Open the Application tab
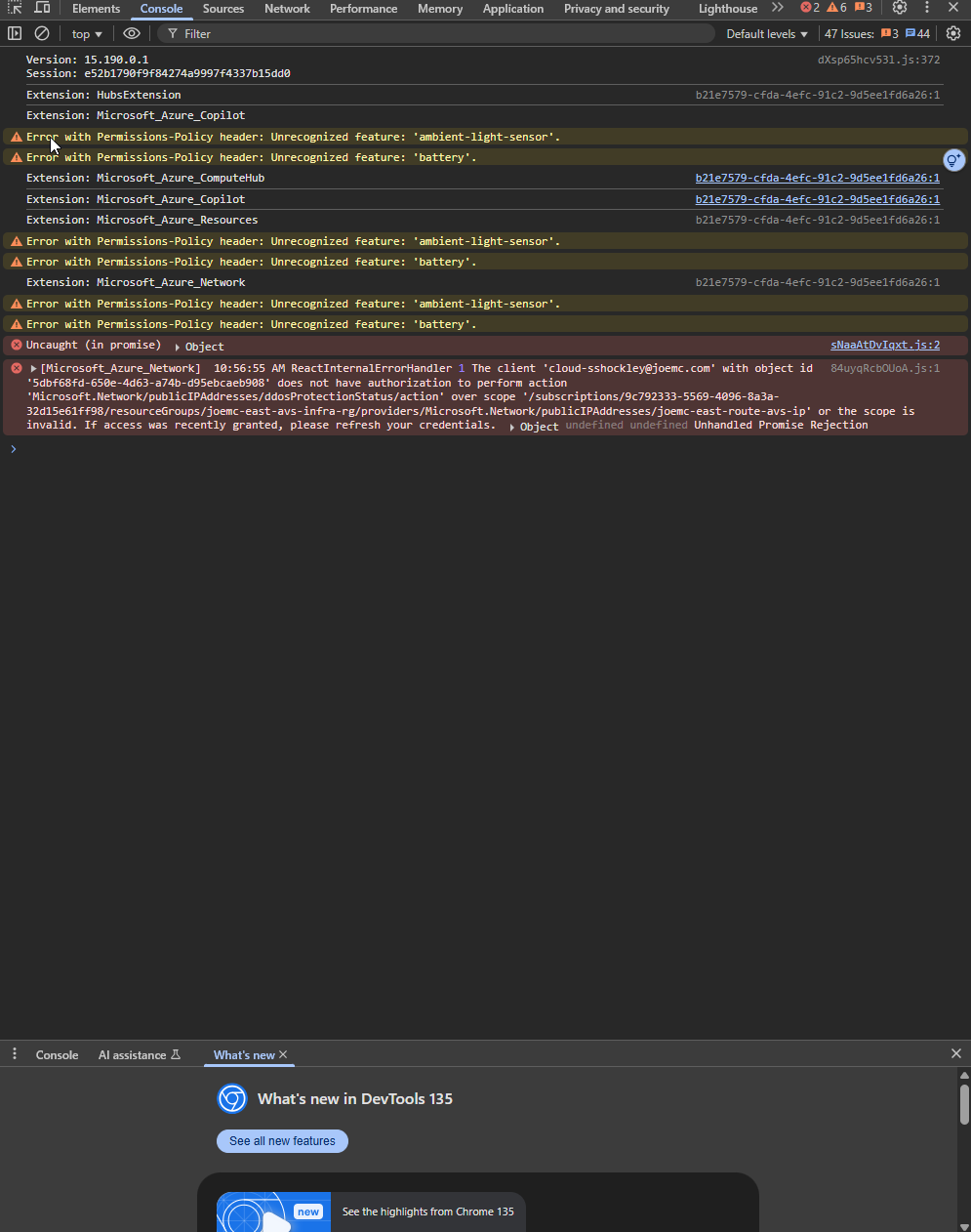The image size is (971, 1232). (x=513, y=8)
